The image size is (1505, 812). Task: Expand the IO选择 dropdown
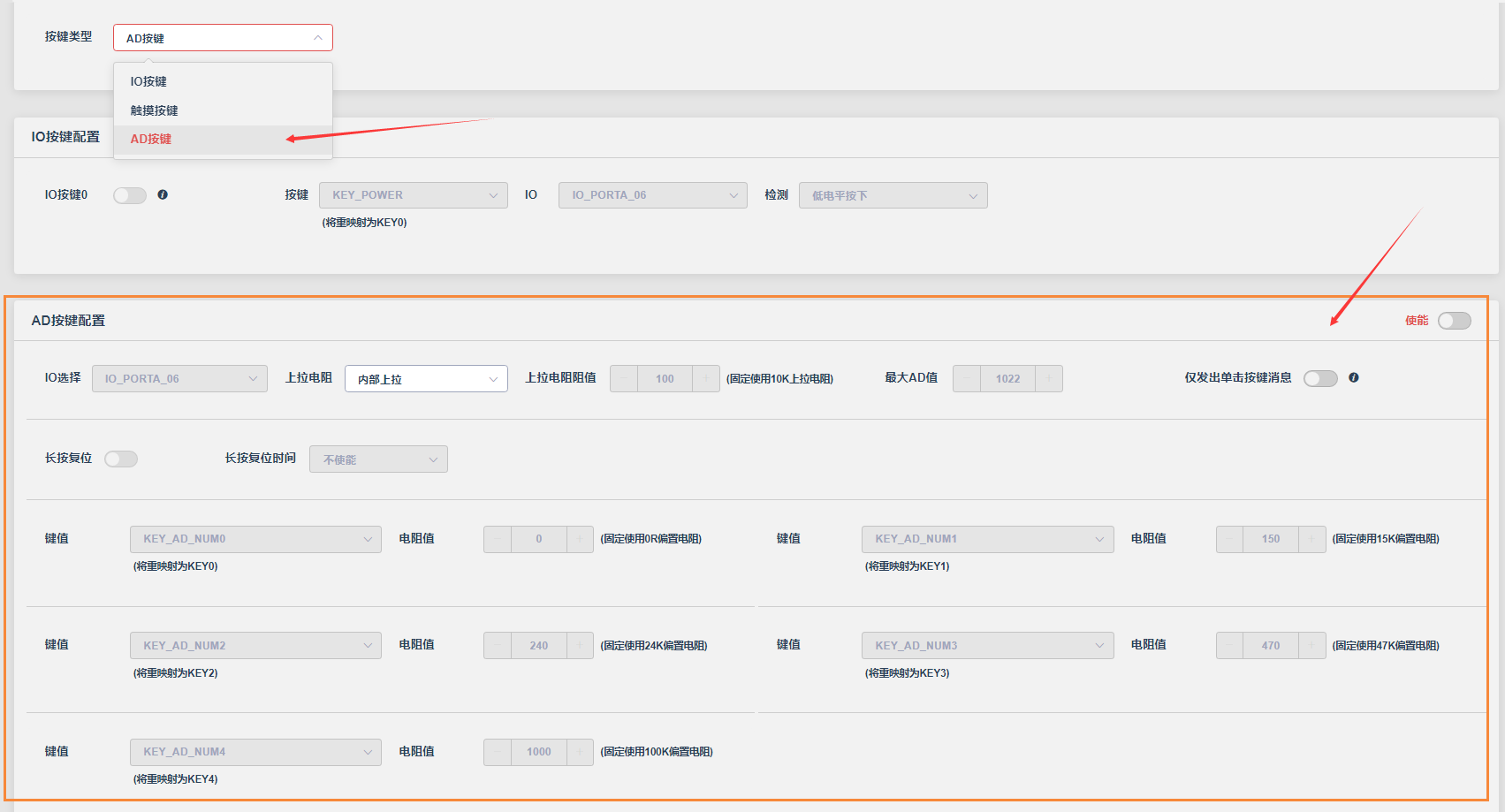(x=179, y=378)
